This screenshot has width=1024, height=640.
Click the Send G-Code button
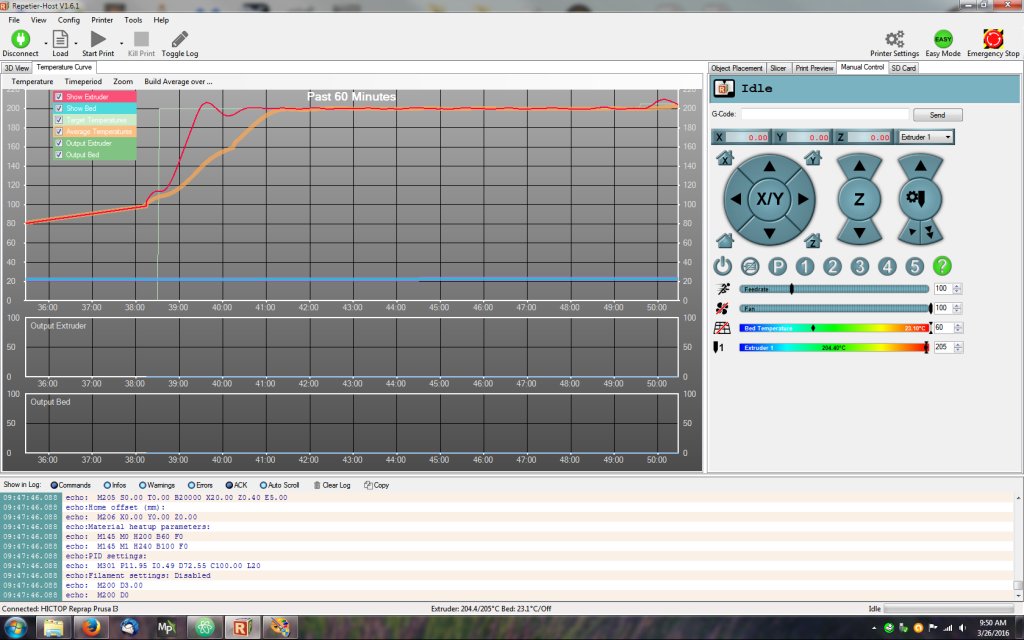tap(937, 115)
